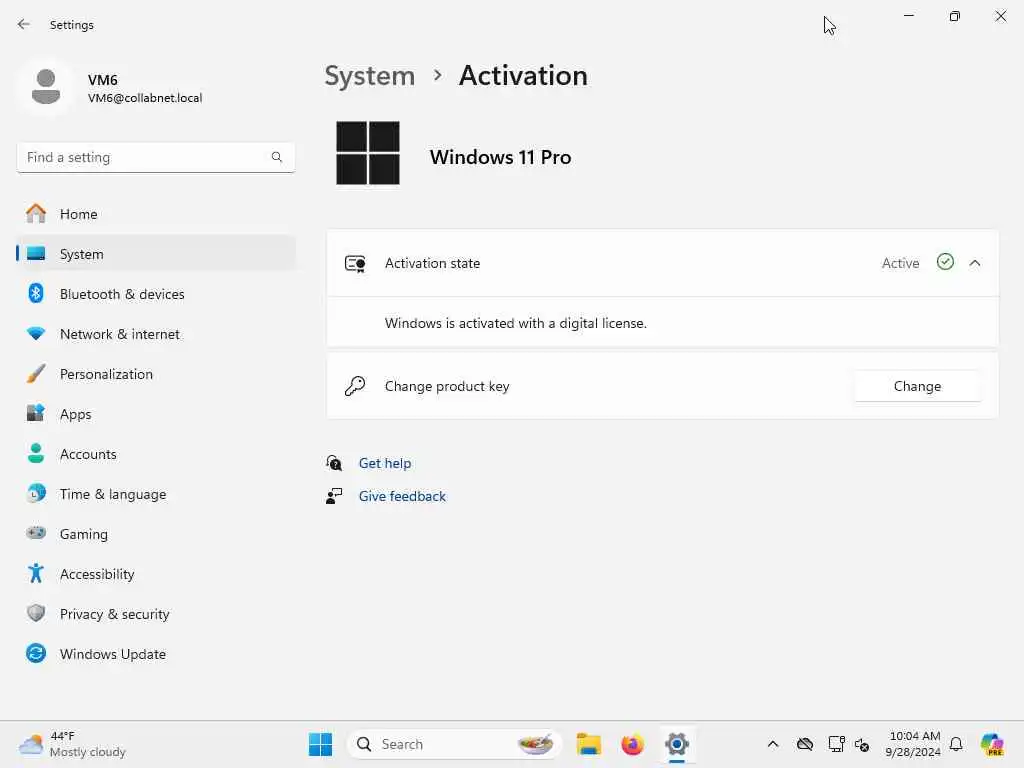Show hidden icons in system tray
The image size is (1024, 768).
[x=773, y=744]
